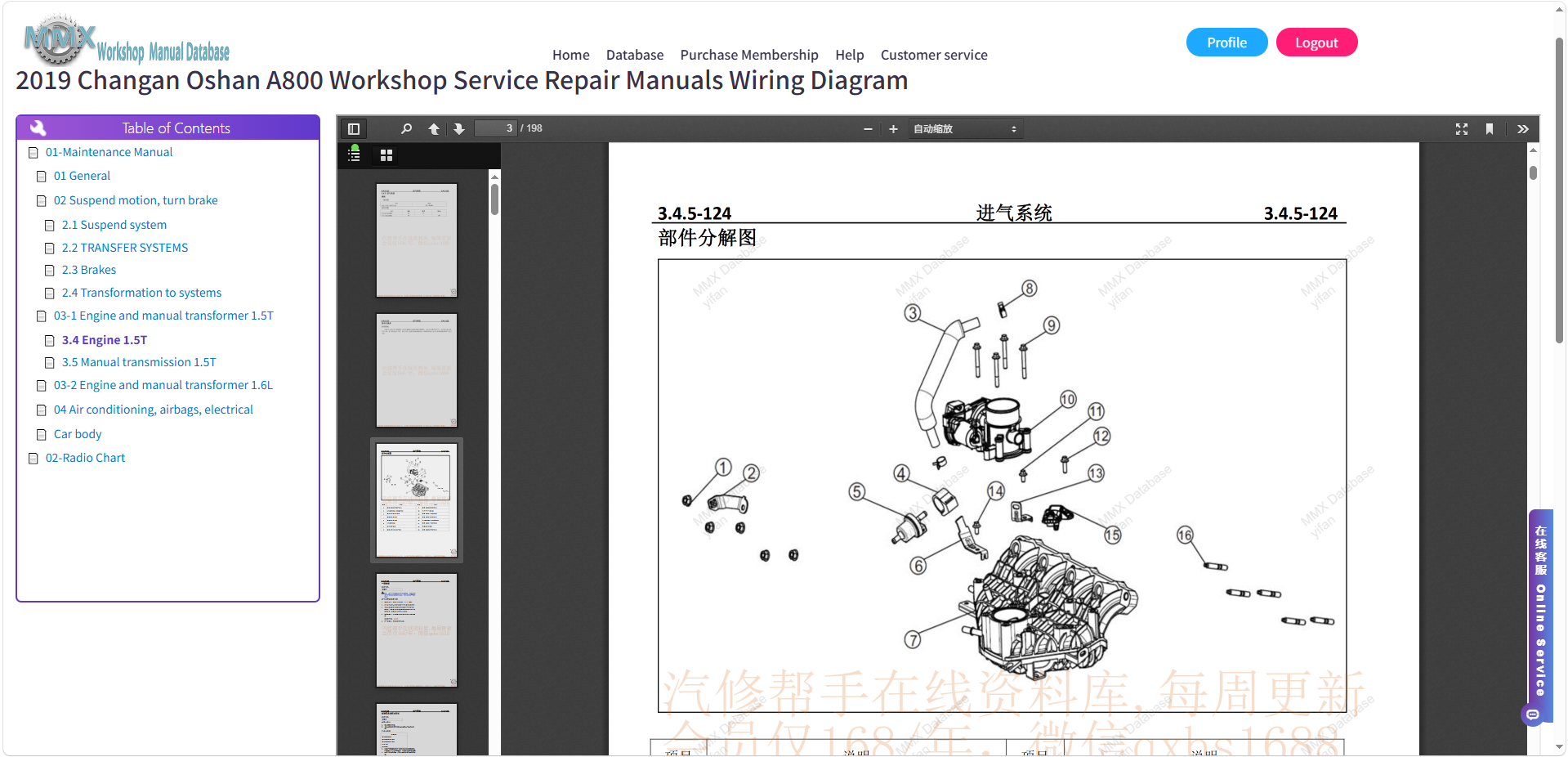
Task: Select the highlighted page 3 thumbnail
Action: pos(417,500)
